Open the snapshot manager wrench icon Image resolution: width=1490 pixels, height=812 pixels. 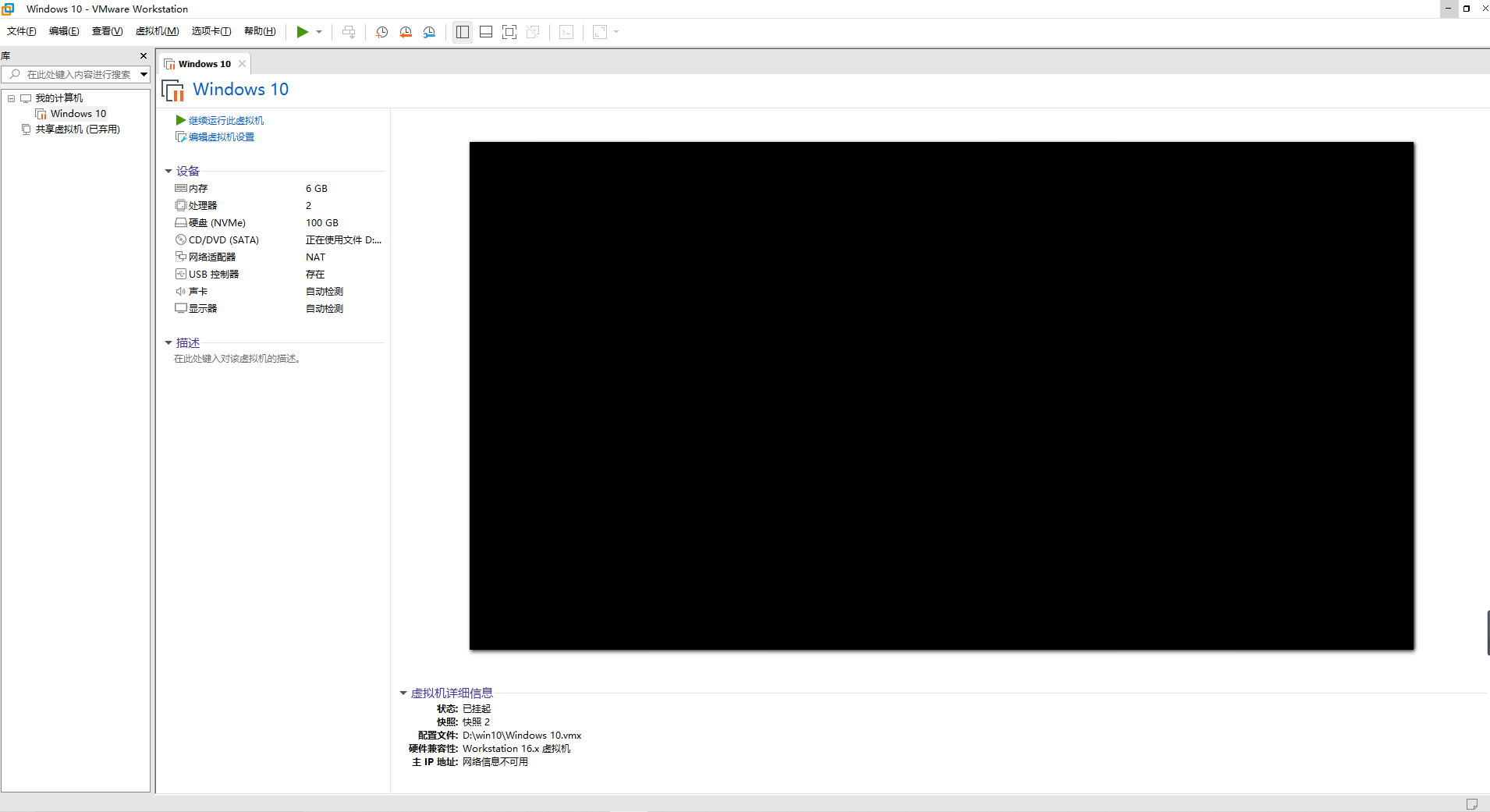tap(429, 32)
